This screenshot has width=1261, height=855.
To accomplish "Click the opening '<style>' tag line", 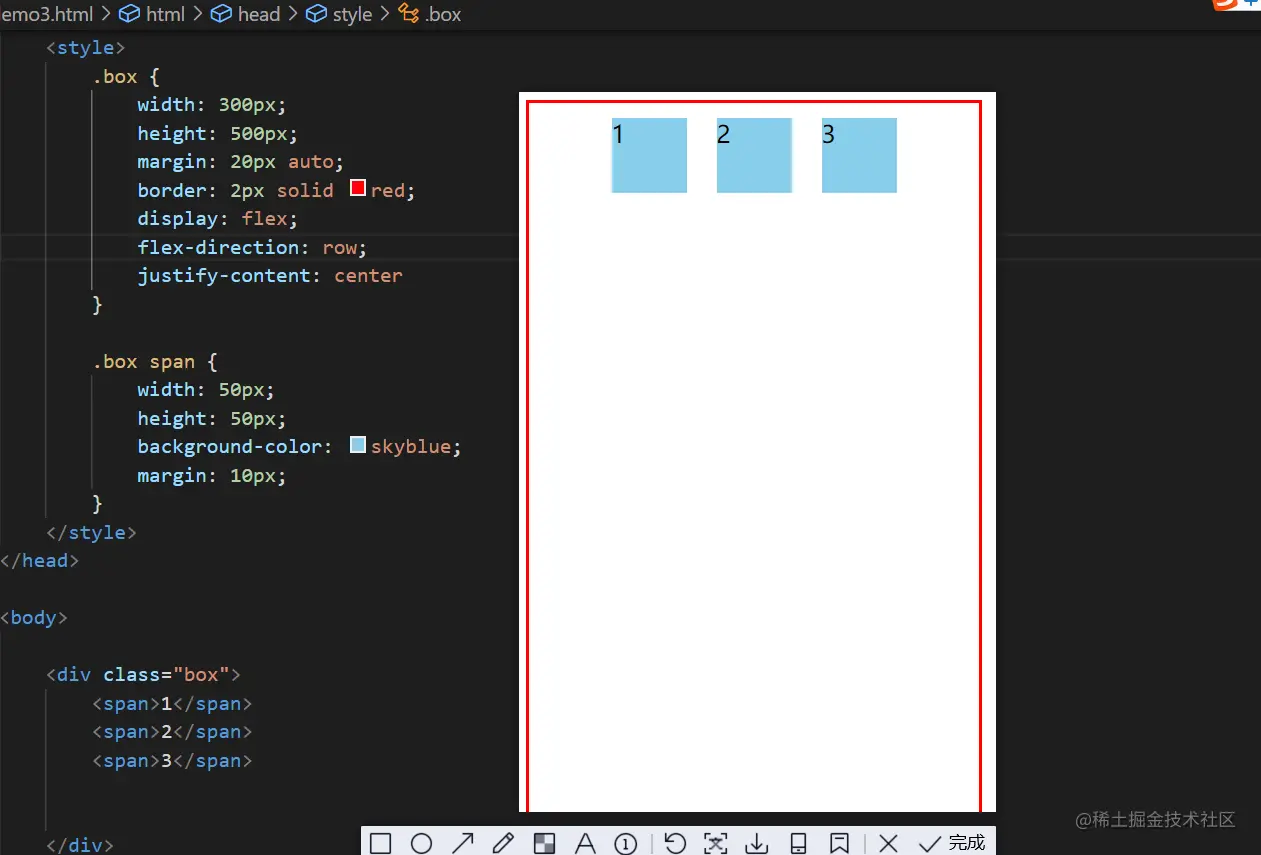I will (86, 47).
